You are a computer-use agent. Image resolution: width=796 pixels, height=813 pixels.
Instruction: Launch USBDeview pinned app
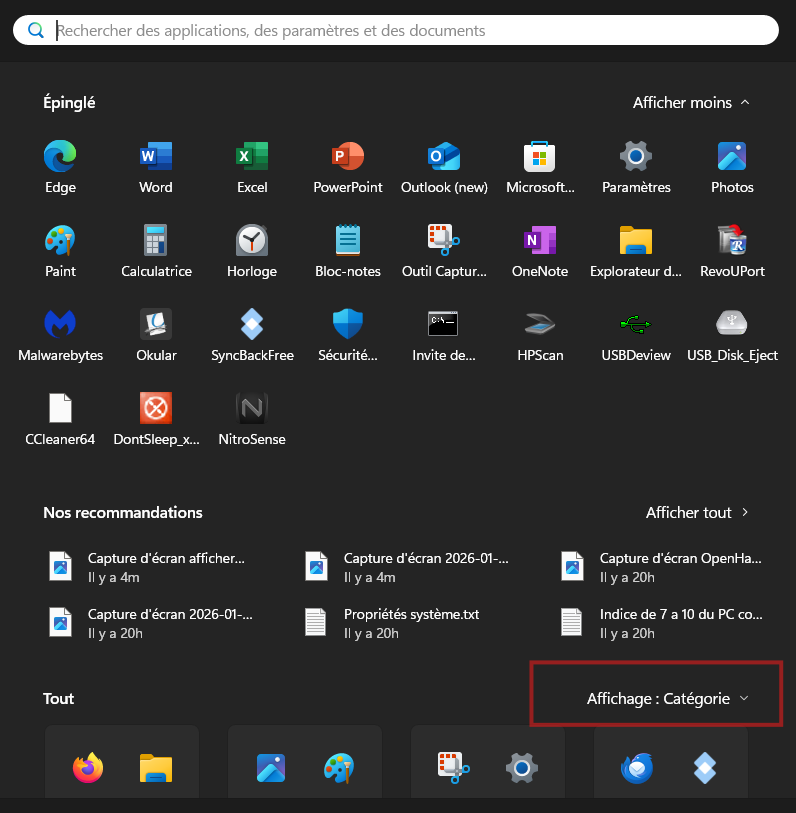point(636,335)
